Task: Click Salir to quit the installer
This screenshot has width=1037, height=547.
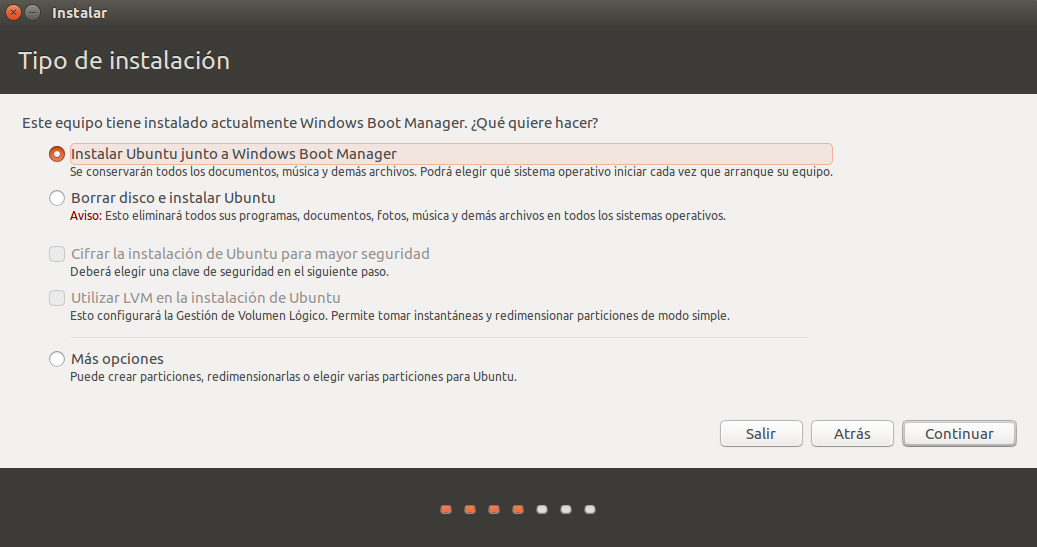Action: pyautogui.click(x=761, y=434)
